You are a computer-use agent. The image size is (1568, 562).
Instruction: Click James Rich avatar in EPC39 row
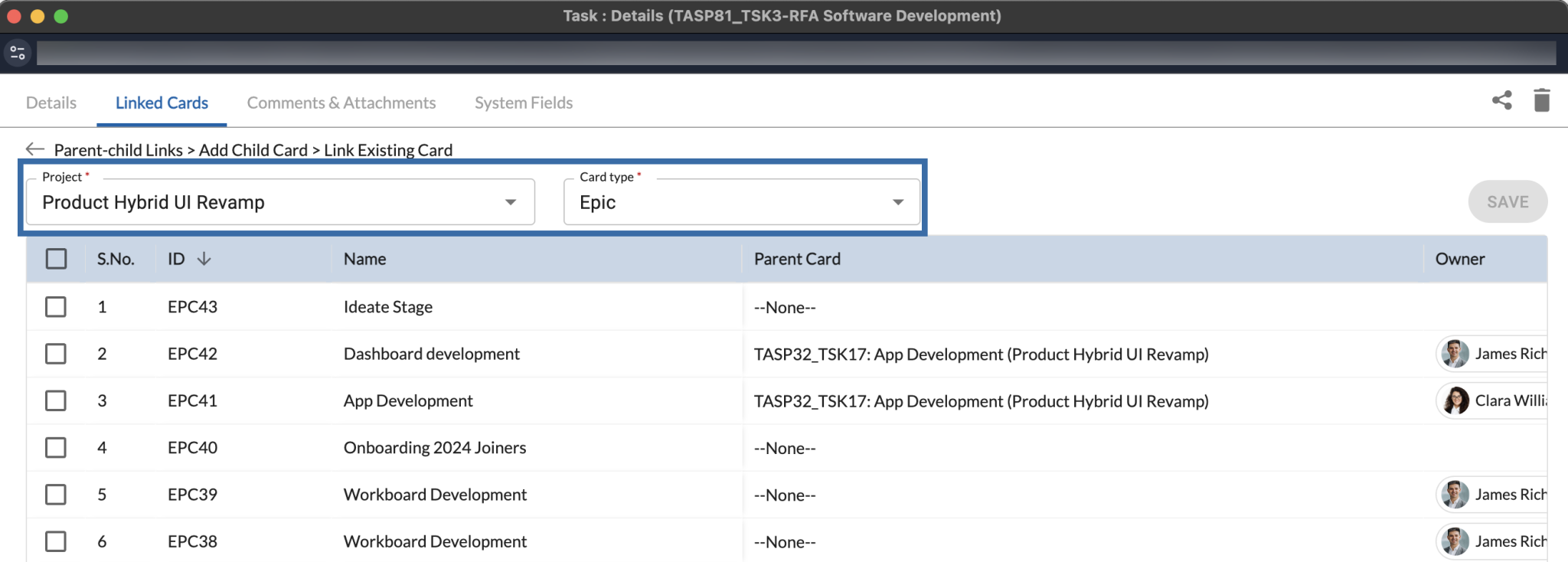(1455, 495)
